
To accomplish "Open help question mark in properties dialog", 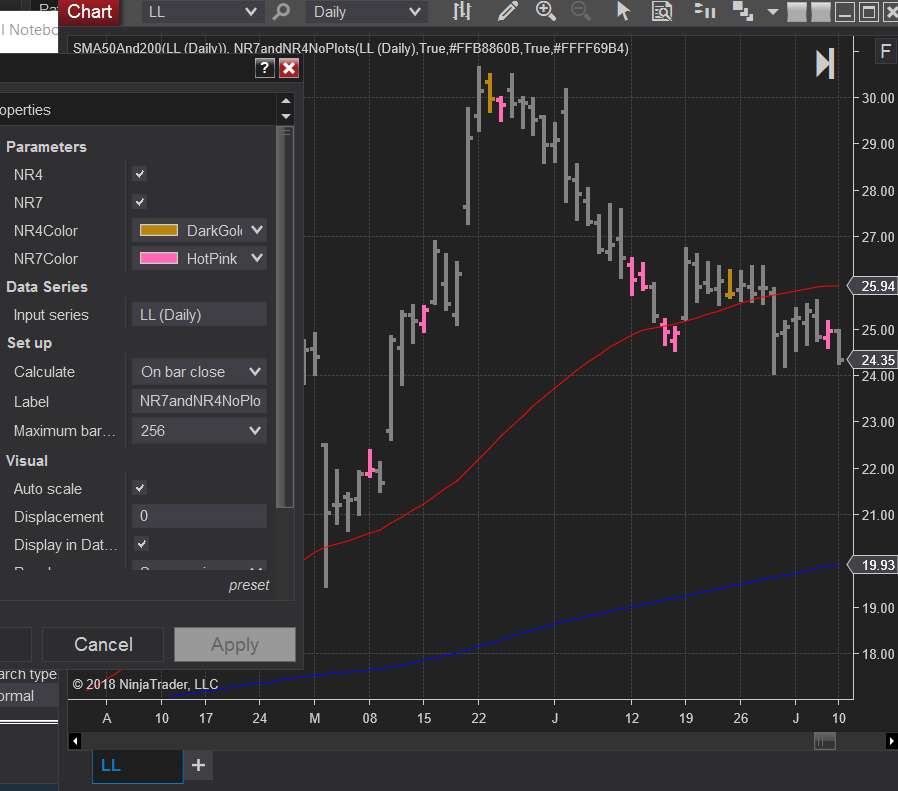I will (264, 68).
